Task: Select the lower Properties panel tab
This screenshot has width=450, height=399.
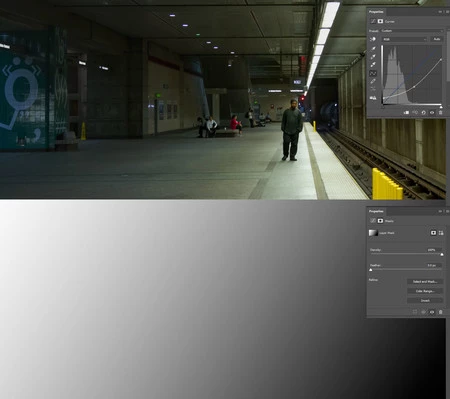Action: pyautogui.click(x=376, y=211)
